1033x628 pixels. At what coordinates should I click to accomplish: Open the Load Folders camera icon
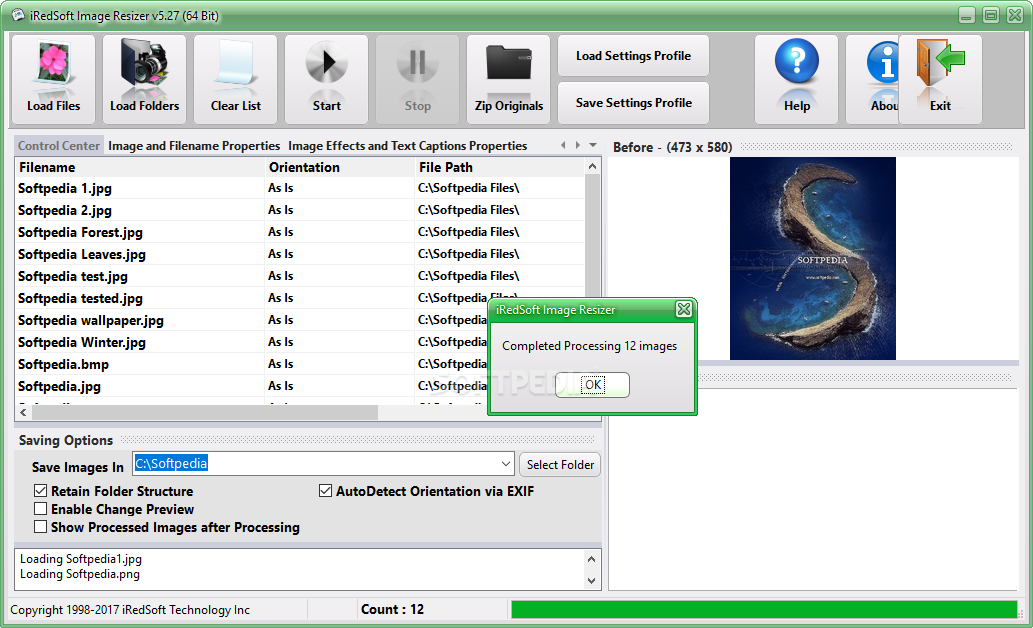[x=144, y=79]
